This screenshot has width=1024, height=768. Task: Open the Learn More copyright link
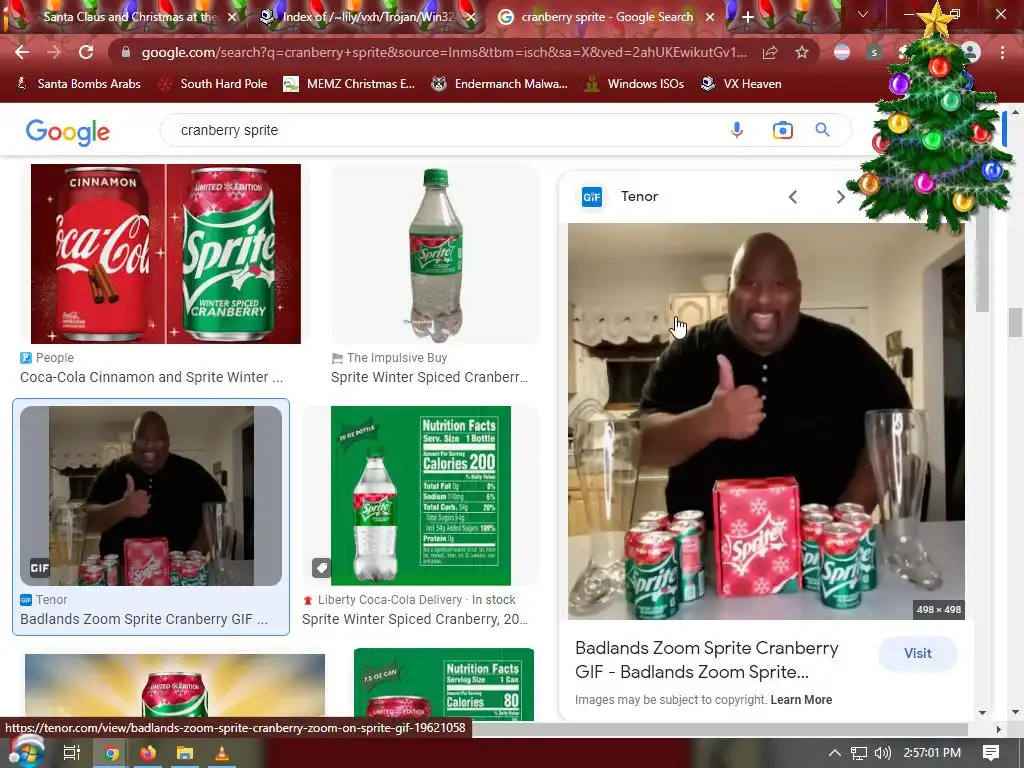click(x=801, y=700)
